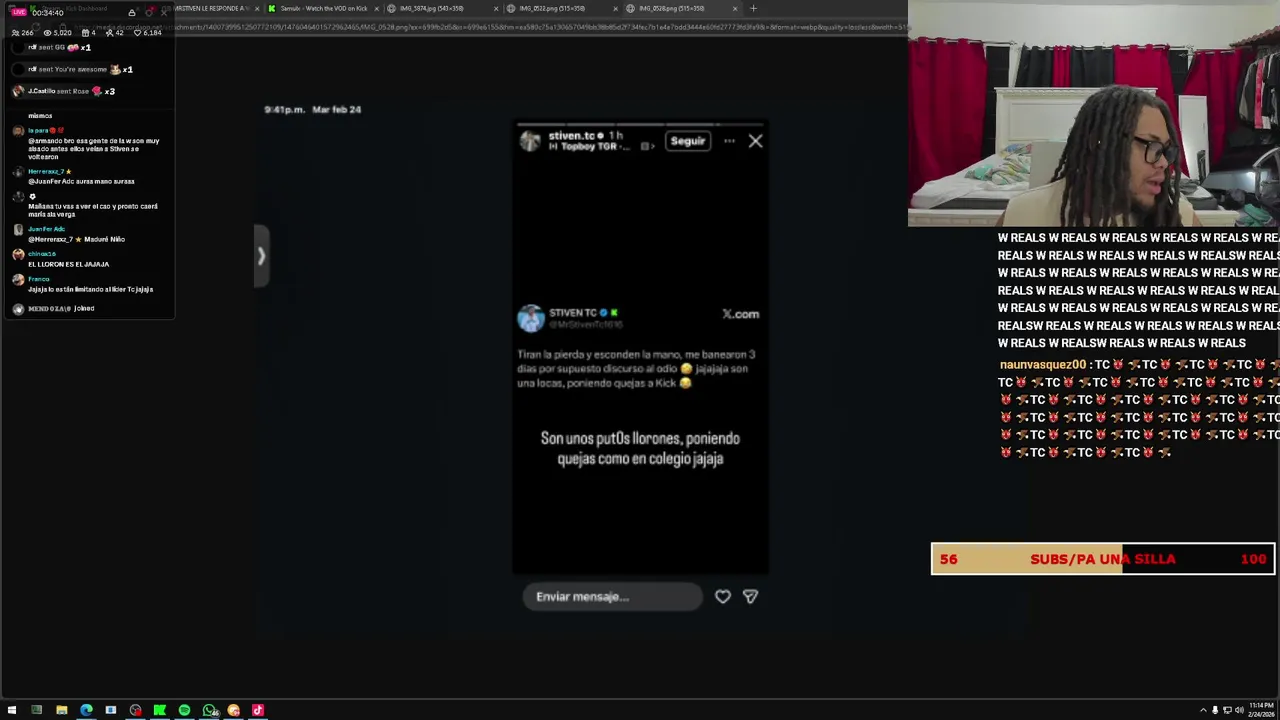
Task: Share the story via paper plane icon
Action: (751, 596)
